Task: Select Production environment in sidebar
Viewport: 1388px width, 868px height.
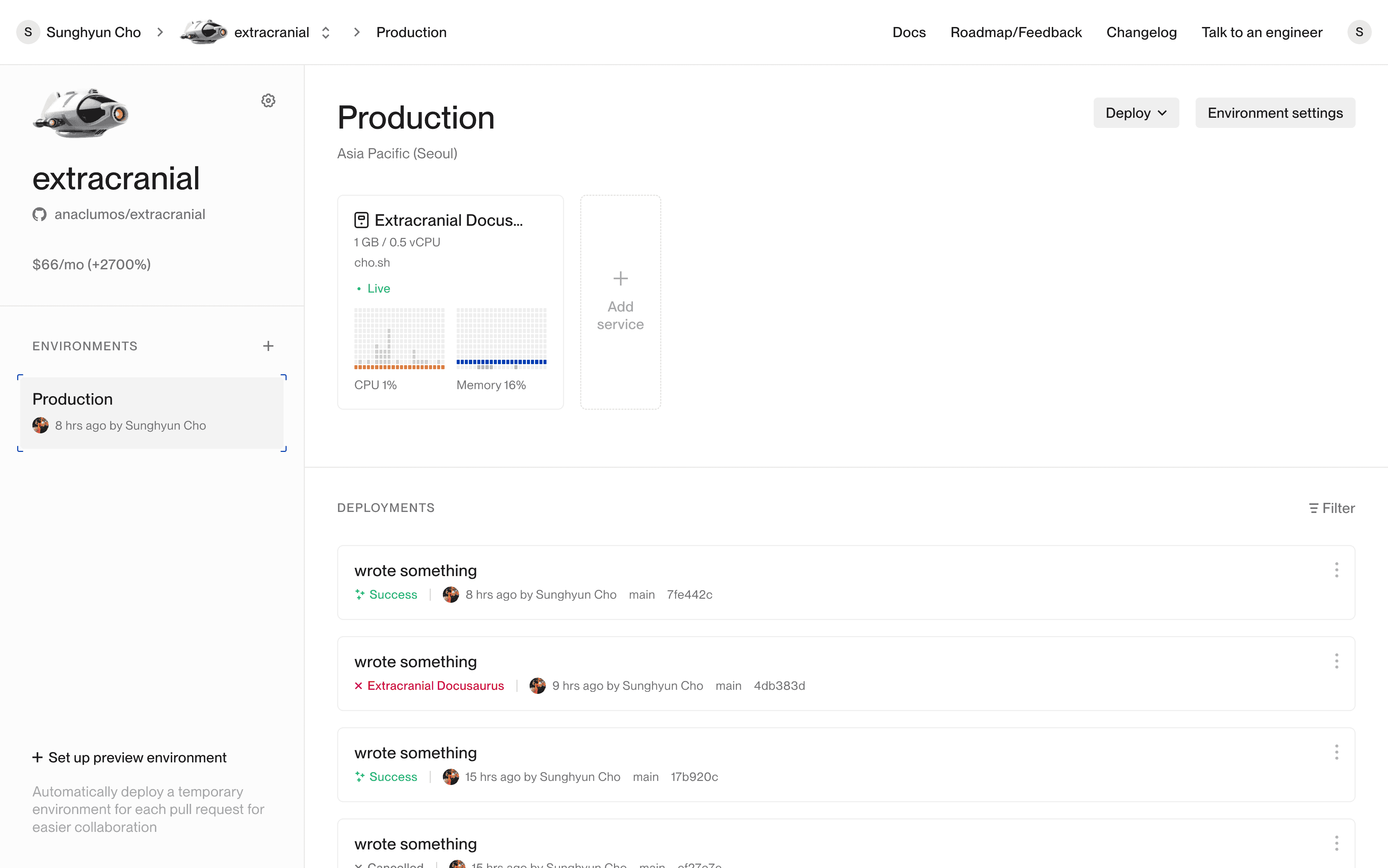Action: 152,412
